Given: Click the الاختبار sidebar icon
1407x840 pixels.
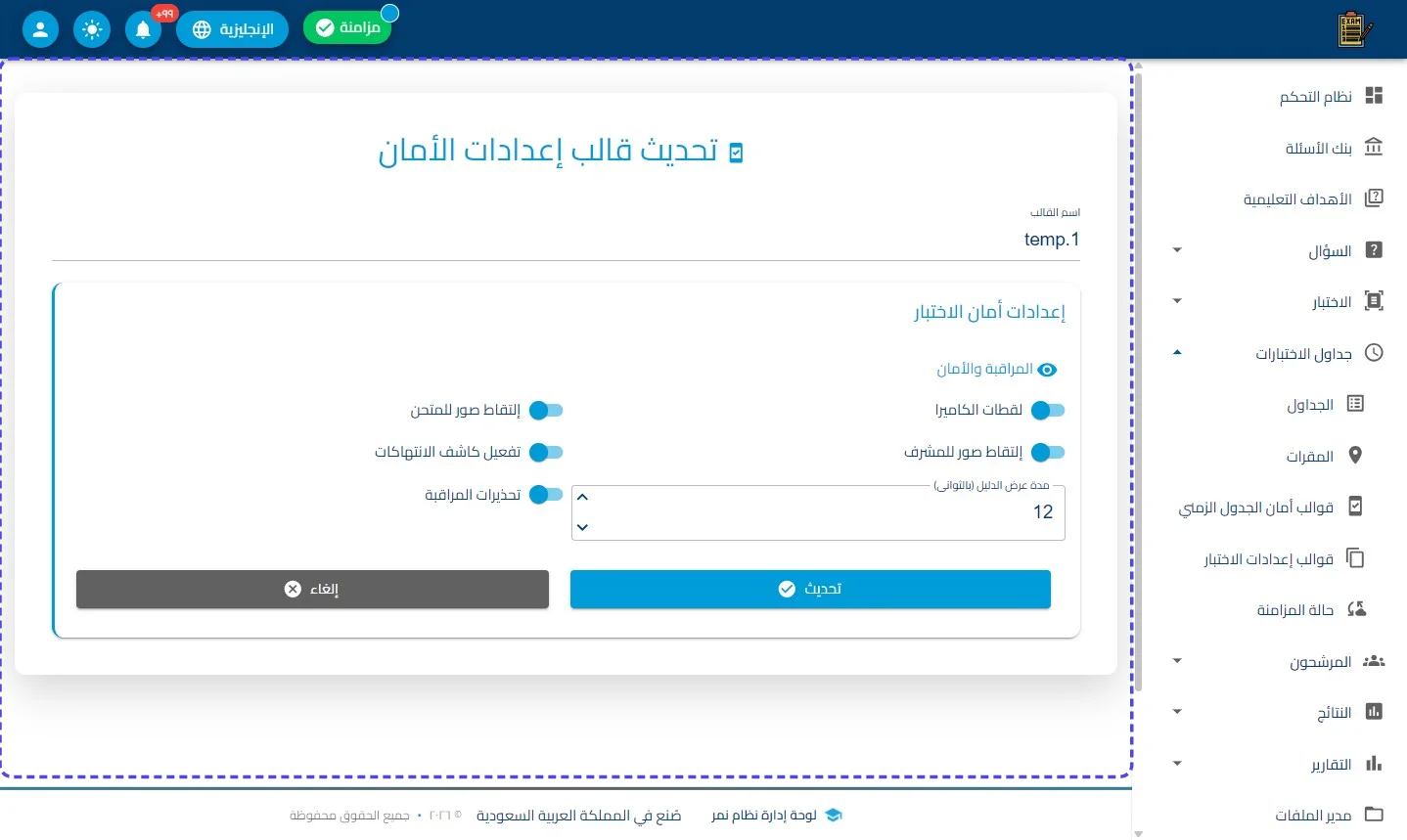Looking at the screenshot, I should point(1374,300).
